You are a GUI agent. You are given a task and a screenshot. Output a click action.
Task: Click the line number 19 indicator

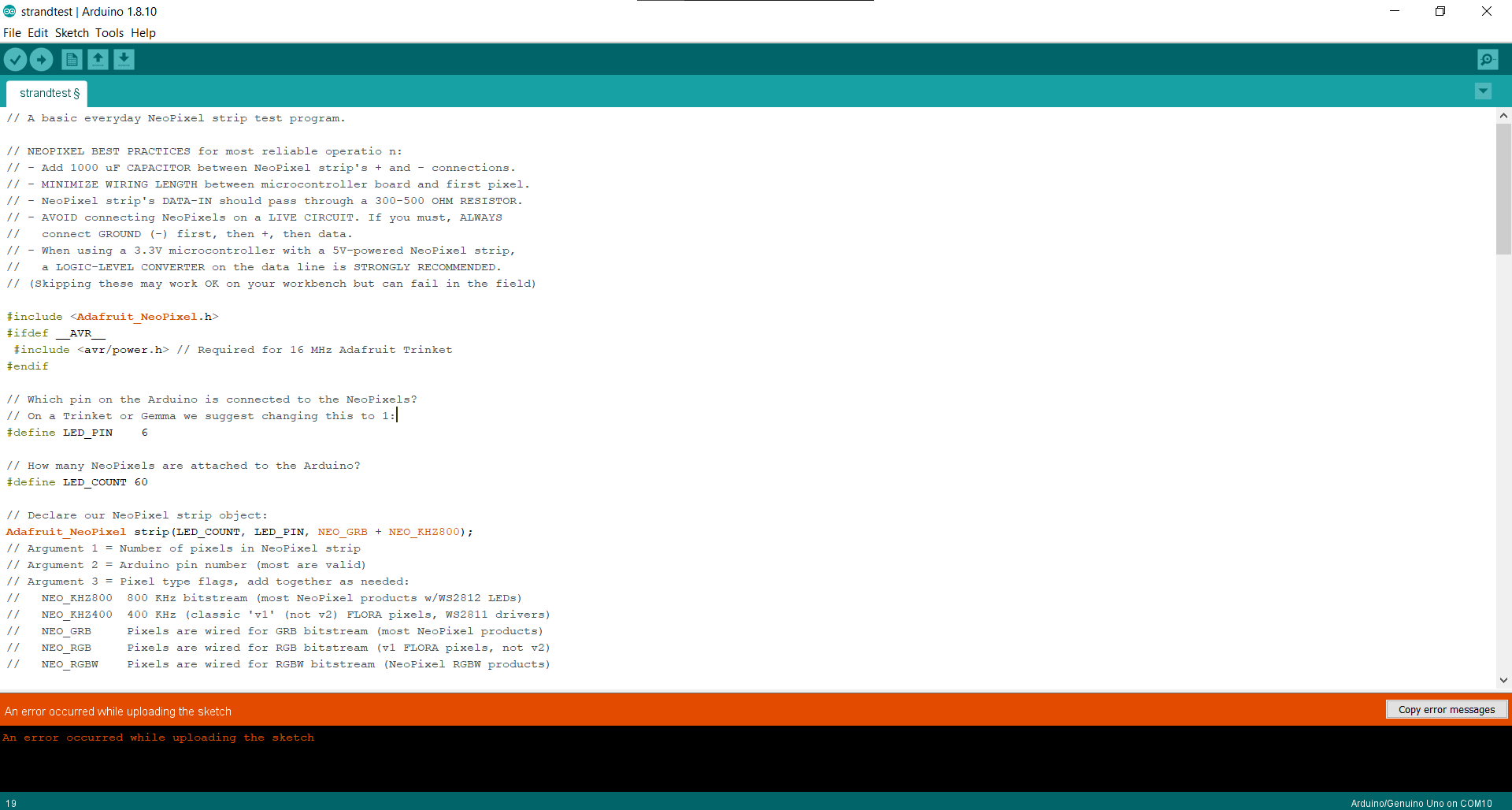tap(11, 804)
